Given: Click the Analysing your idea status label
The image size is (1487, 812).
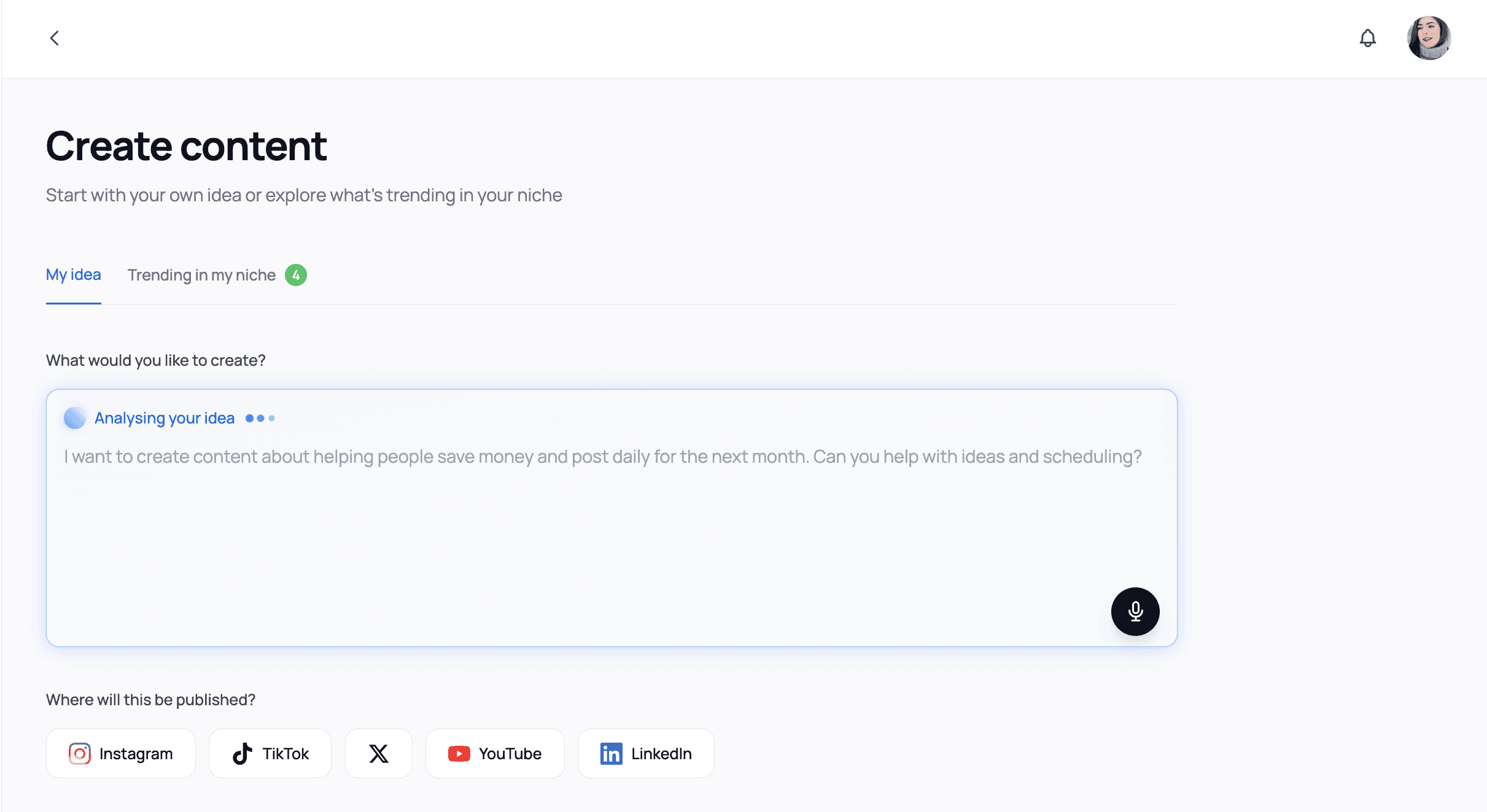Looking at the screenshot, I should tap(165, 418).
